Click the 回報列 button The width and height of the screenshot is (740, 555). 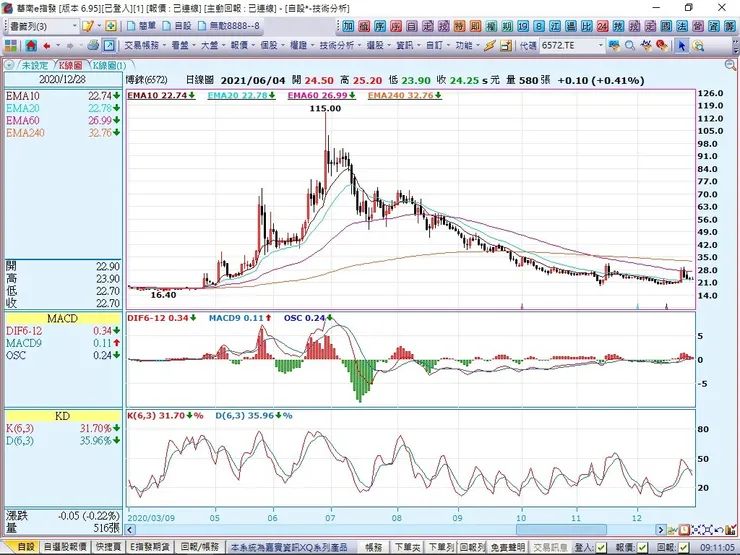[472, 547]
